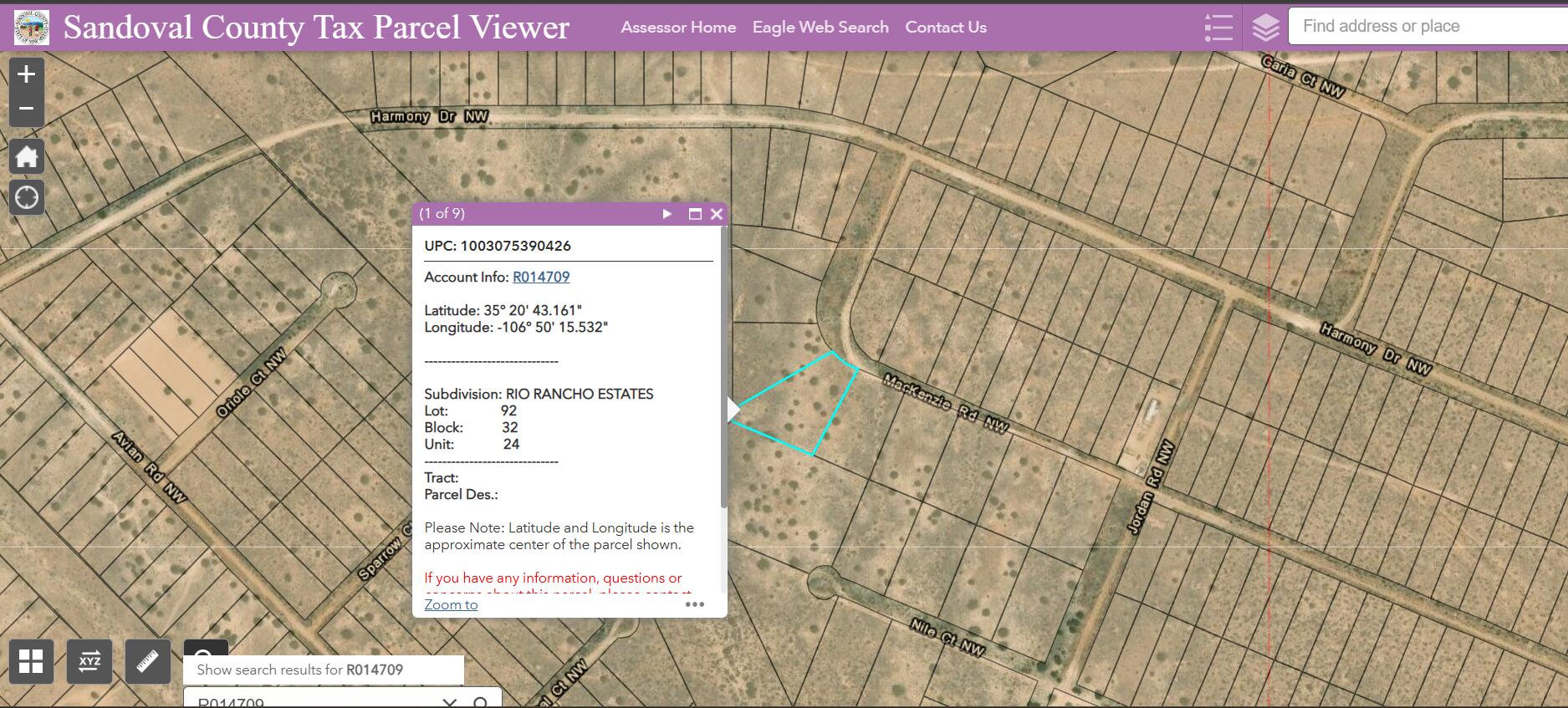Open the legend list icon
The width and height of the screenshot is (1568, 708).
pos(1218,28)
